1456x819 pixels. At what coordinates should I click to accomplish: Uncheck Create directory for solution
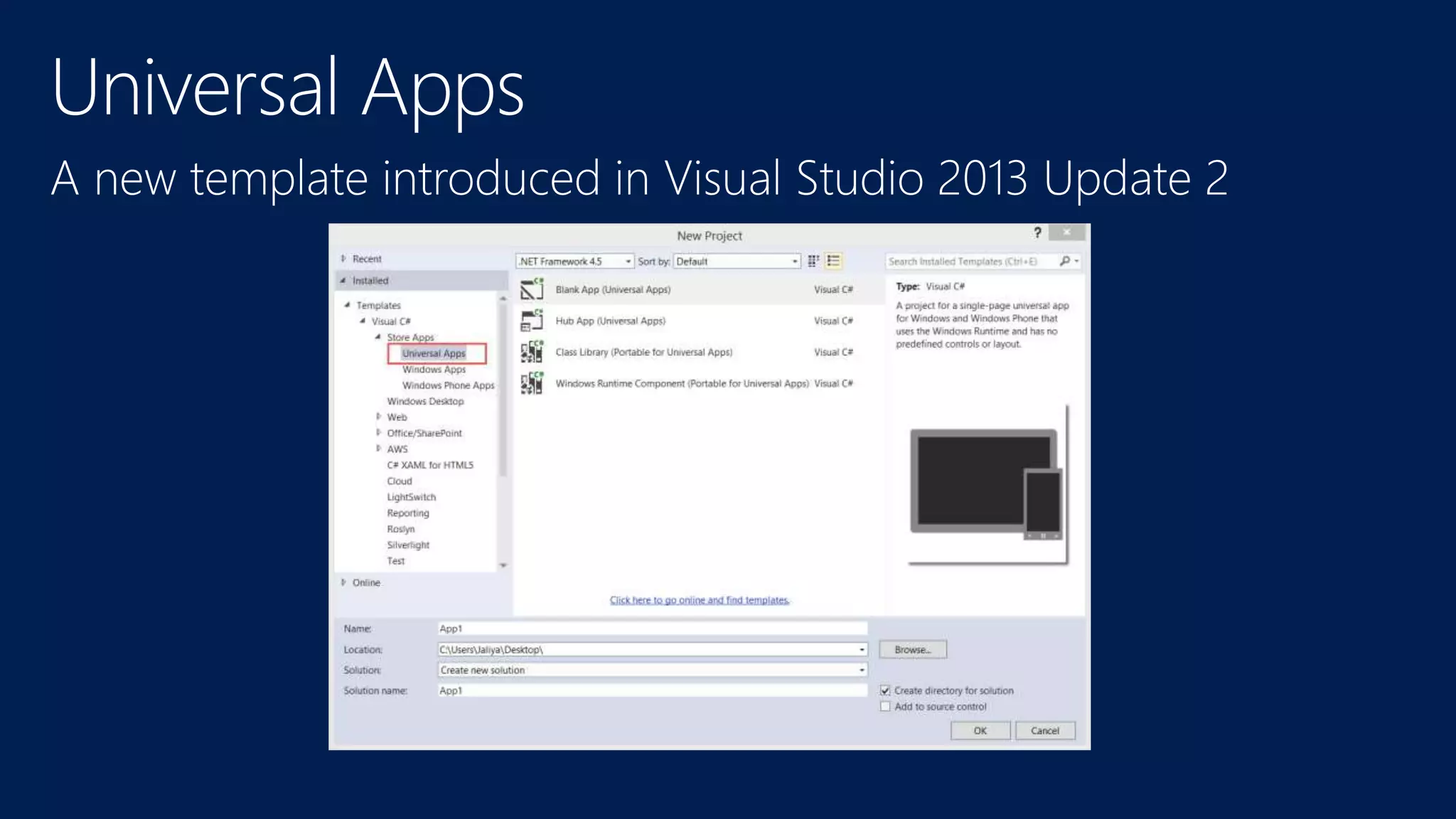pyautogui.click(x=885, y=690)
